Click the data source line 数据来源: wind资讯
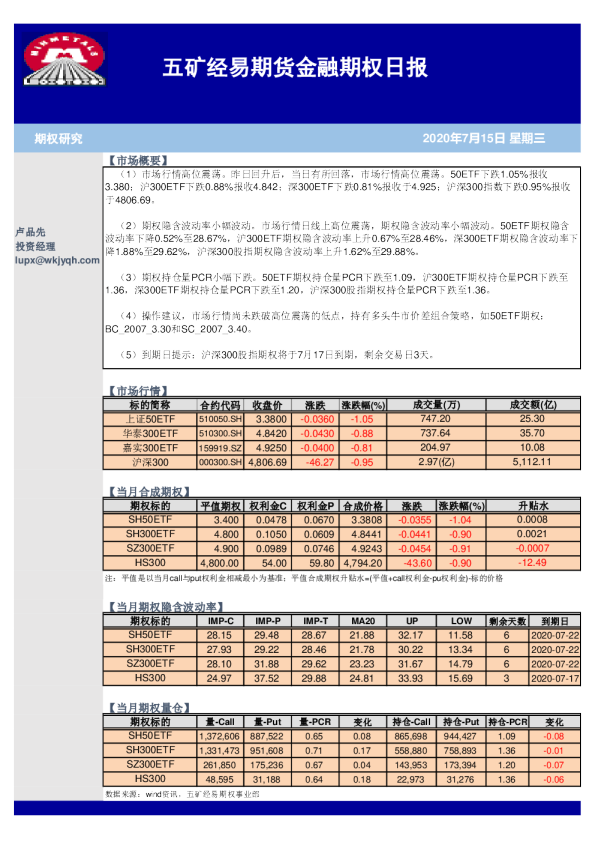This screenshot has width=595, height=842. [182, 794]
